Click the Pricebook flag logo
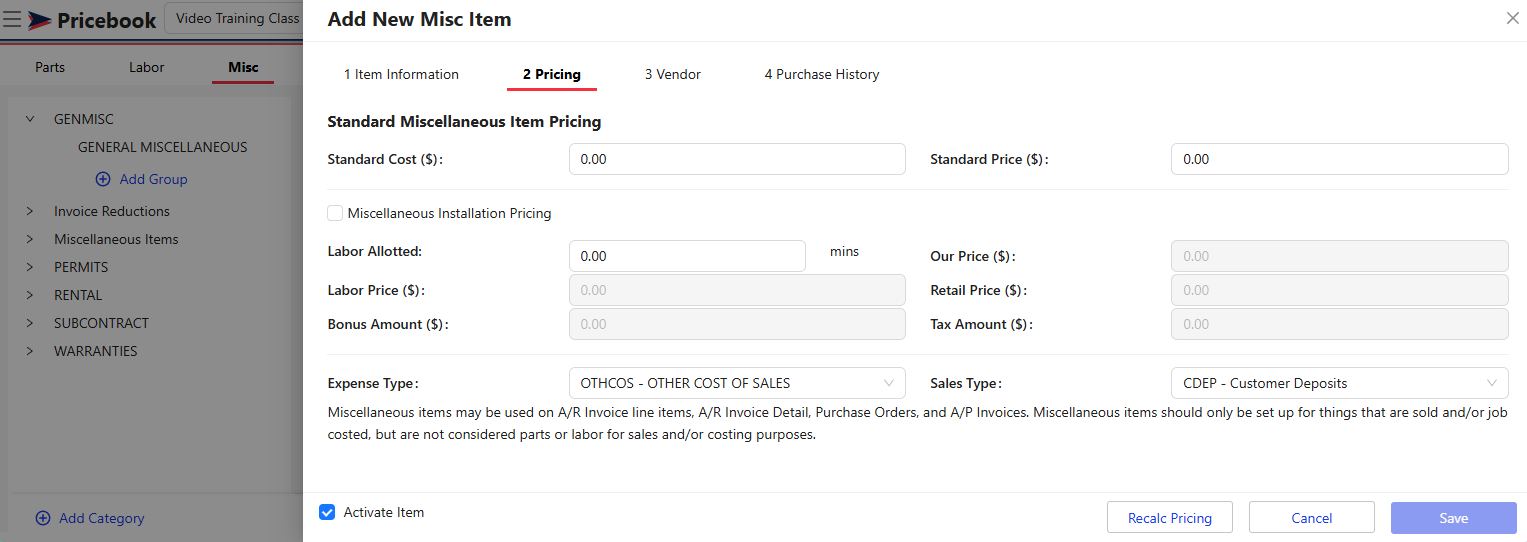Viewport: 1527px width, 542px height. coord(40,20)
